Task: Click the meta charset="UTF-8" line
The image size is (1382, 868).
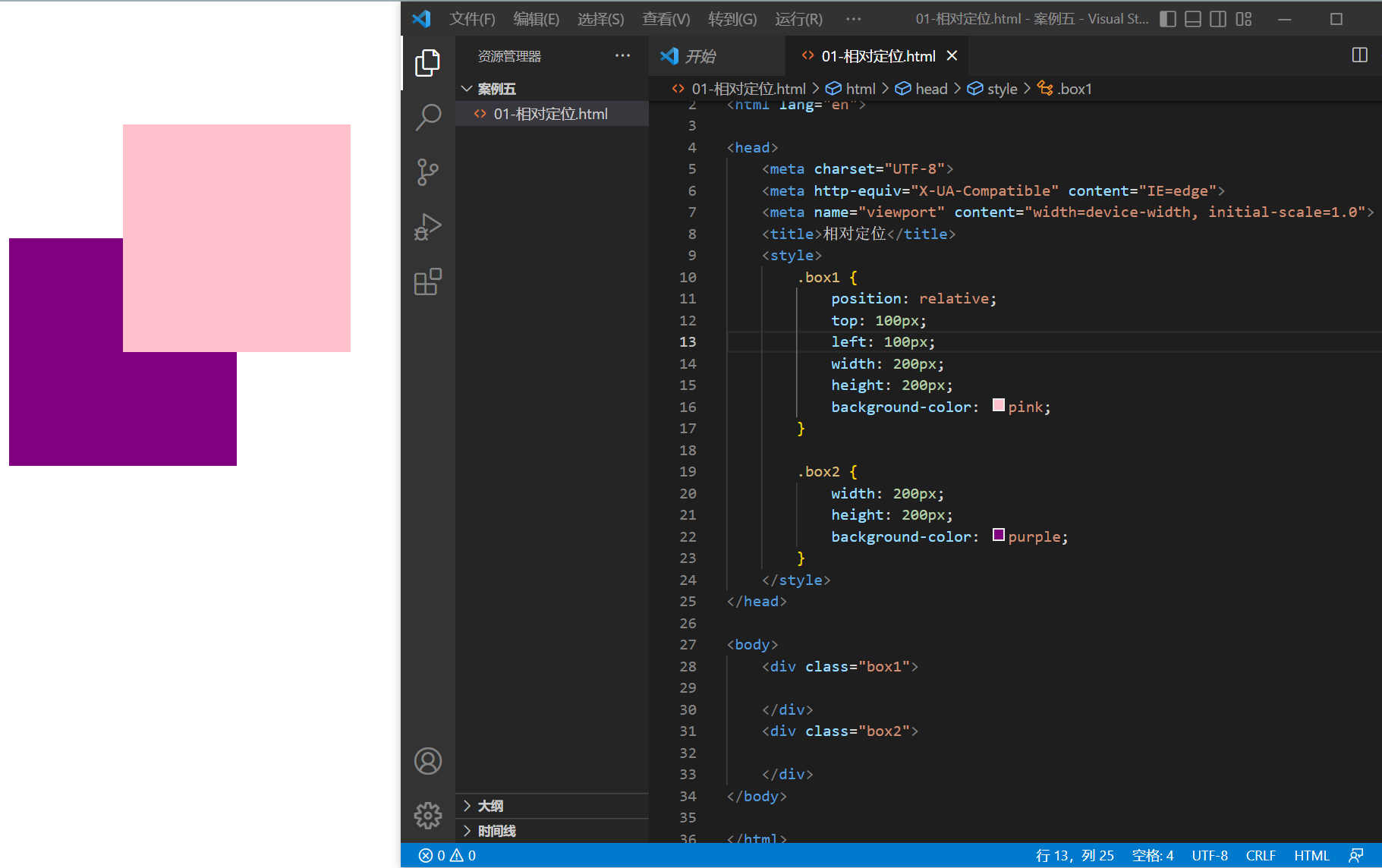Action: (x=858, y=169)
